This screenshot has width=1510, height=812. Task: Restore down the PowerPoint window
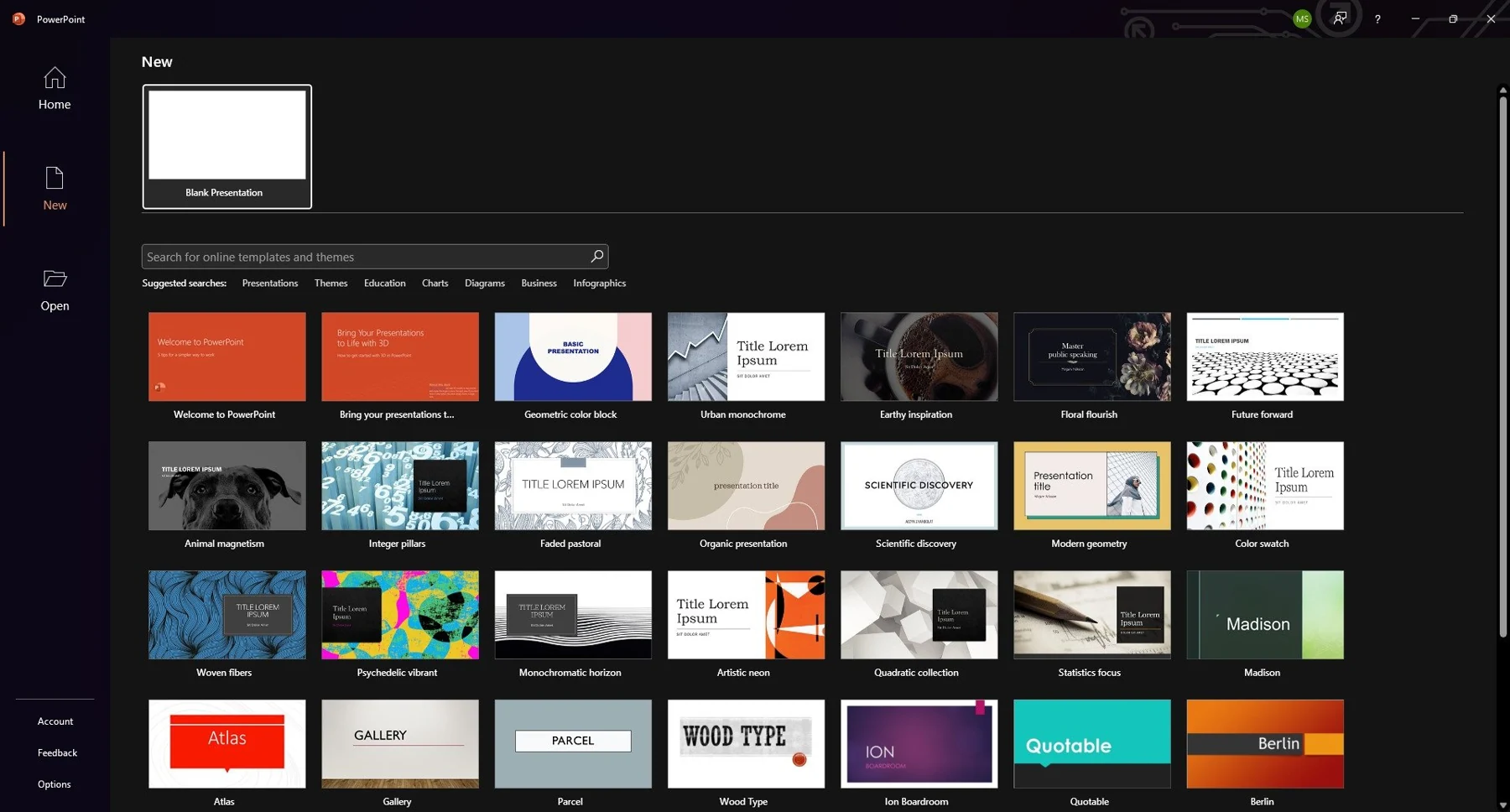1453,18
